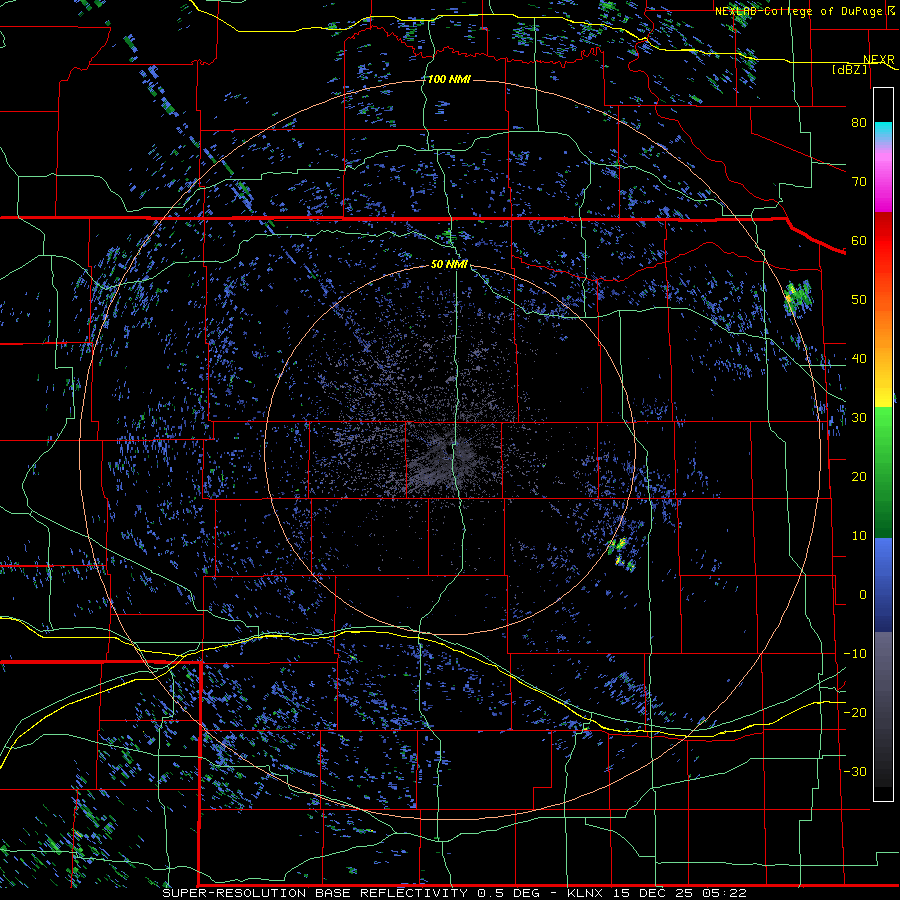Click the 0 value on the dBZ scale
The image size is (900, 900).
tap(863, 595)
